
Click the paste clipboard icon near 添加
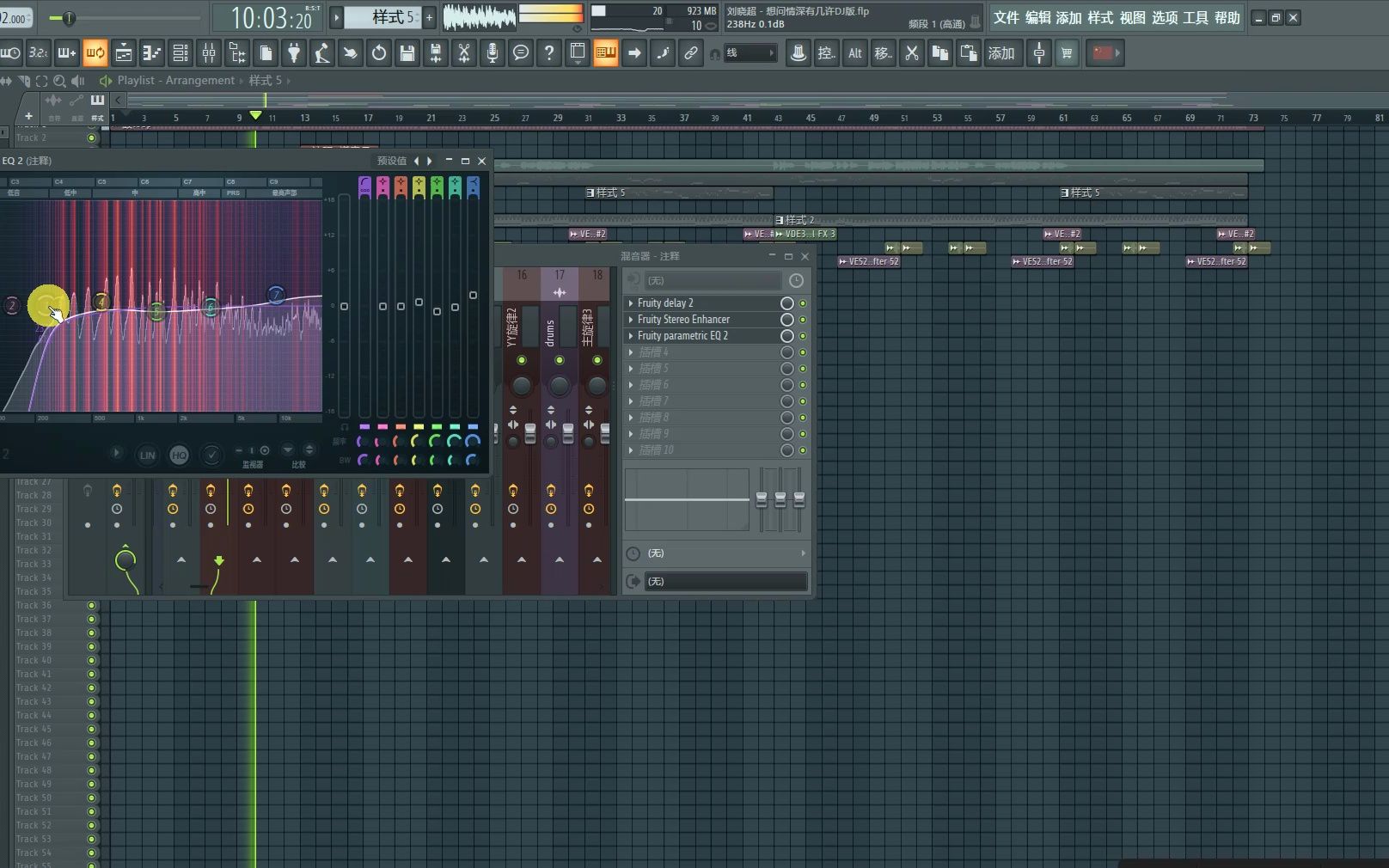coord(969,53)
